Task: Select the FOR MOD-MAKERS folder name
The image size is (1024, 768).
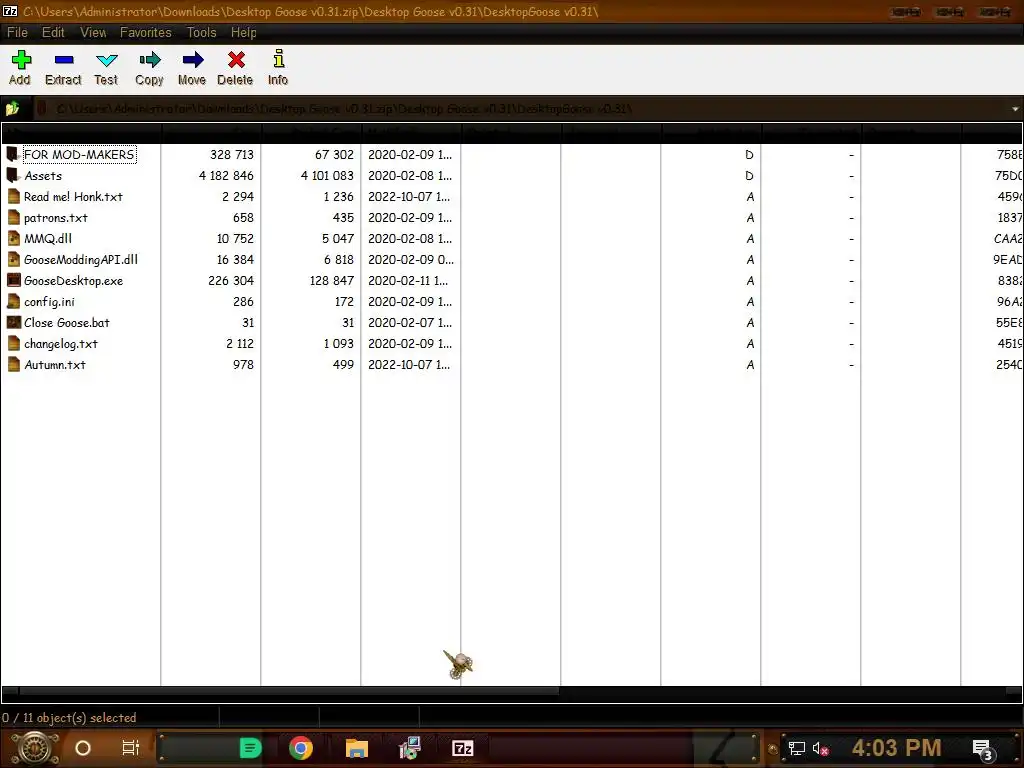Action: pyautogui.click(x=79, y=155)
